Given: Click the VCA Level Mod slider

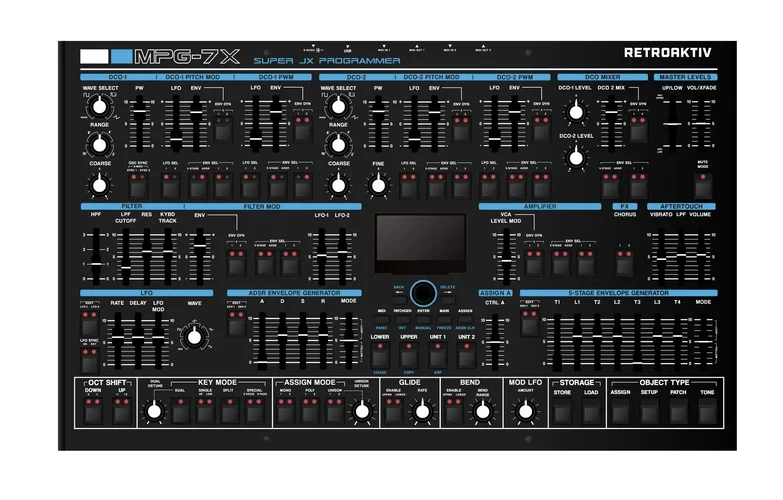Looking at the screenshot, I should pyautogui.click(x=506, y=256).
